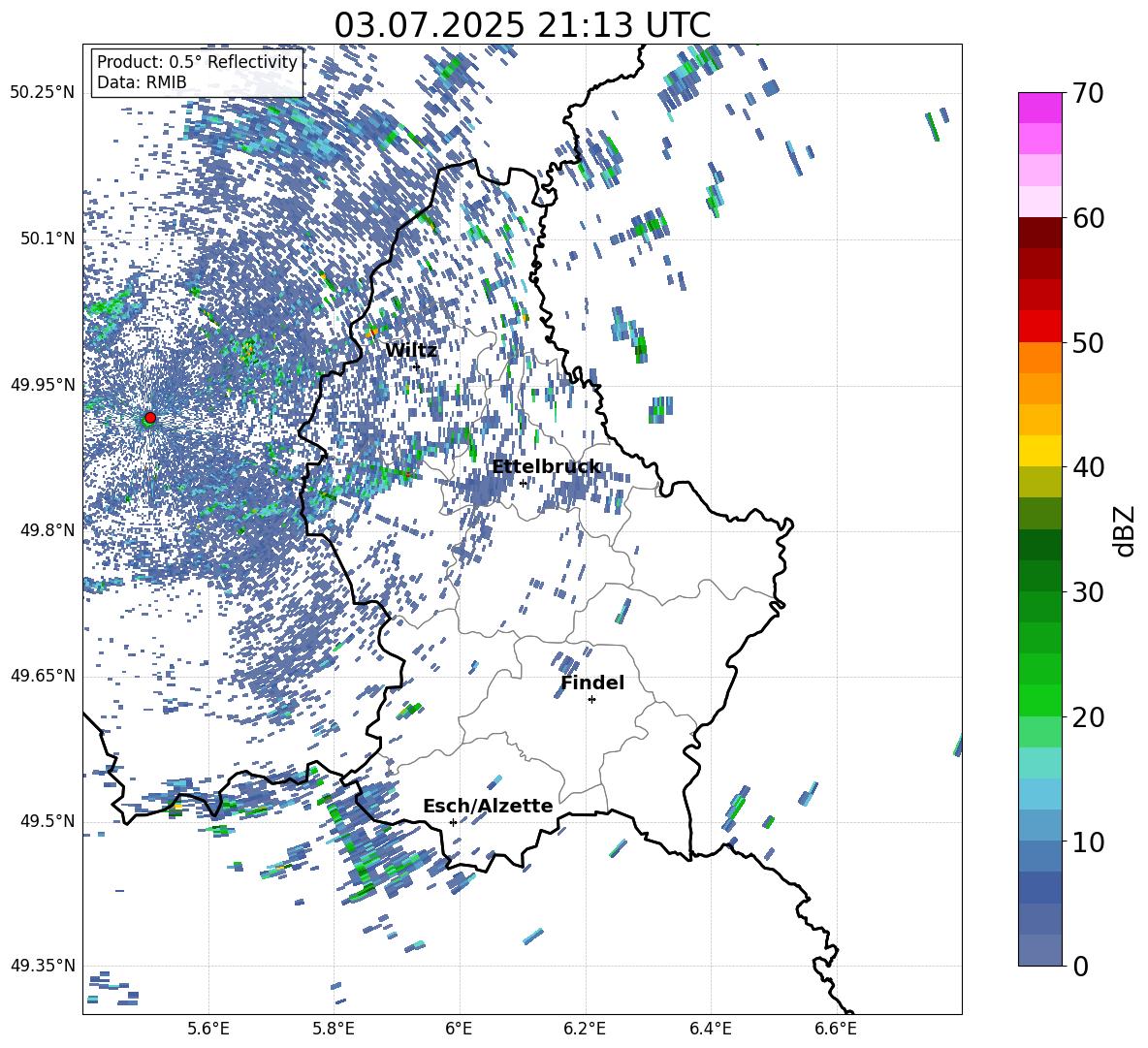Image resolution: width=1148 pixels, height=1048 pixels.
Task: Click the brightest magenta swatch below 70 dBZ
Action: [1040, 108]
